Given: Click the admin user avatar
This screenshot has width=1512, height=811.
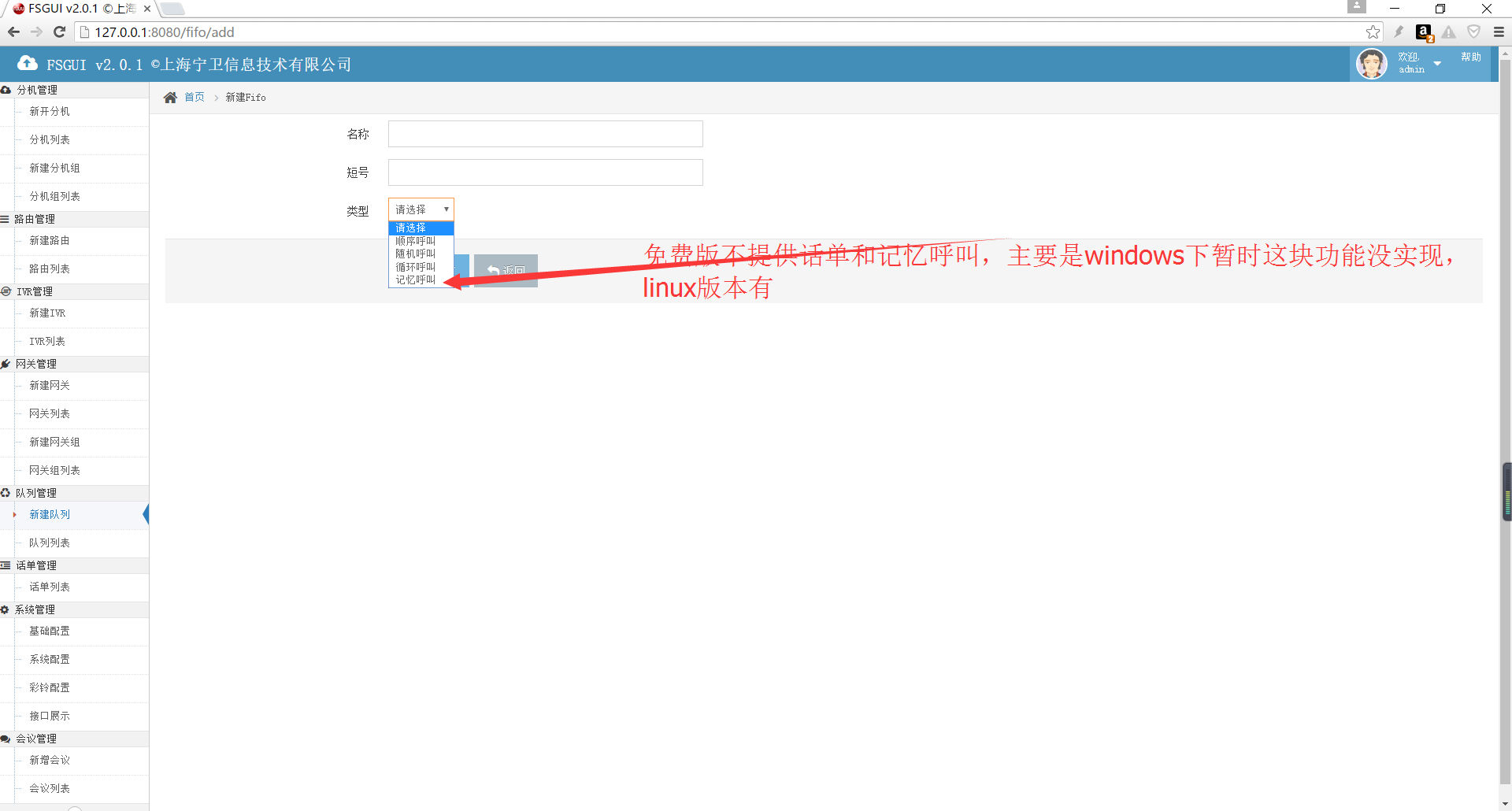Looking at the screenshot, I should coord(1371,64).
